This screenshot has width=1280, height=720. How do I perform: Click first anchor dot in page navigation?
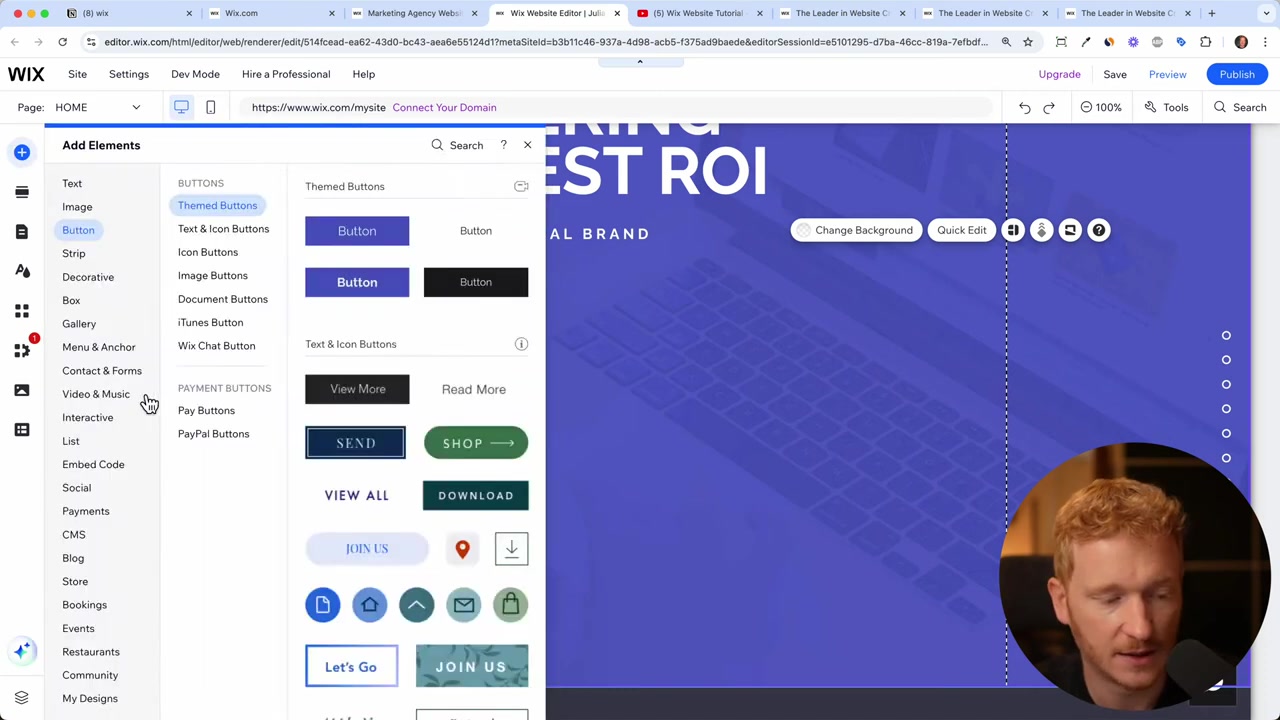1226,336
